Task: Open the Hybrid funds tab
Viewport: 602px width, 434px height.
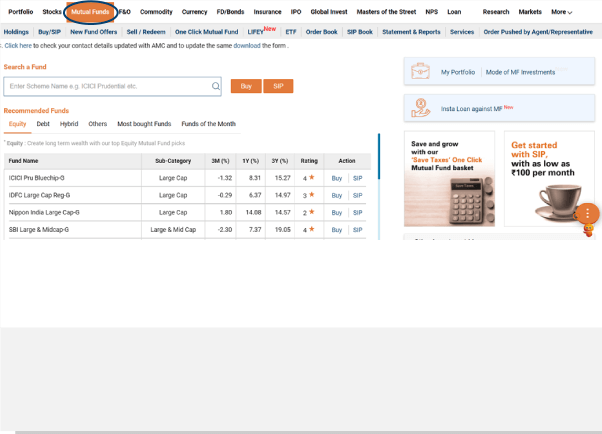Action: 69,124
